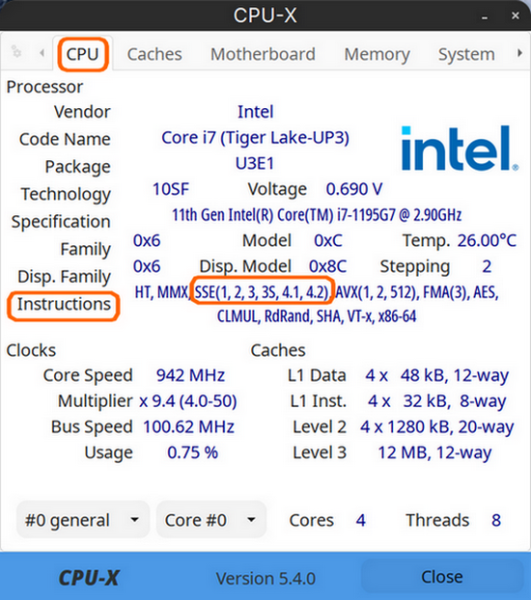
Task: Click Level 2 value '4 x 1280 kB, 20-way'
Action: [437, 427]
